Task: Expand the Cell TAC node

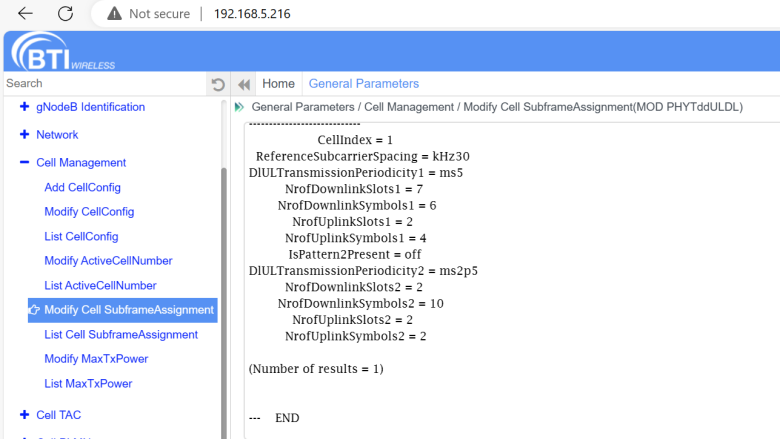Action: [x=24, y=415]
